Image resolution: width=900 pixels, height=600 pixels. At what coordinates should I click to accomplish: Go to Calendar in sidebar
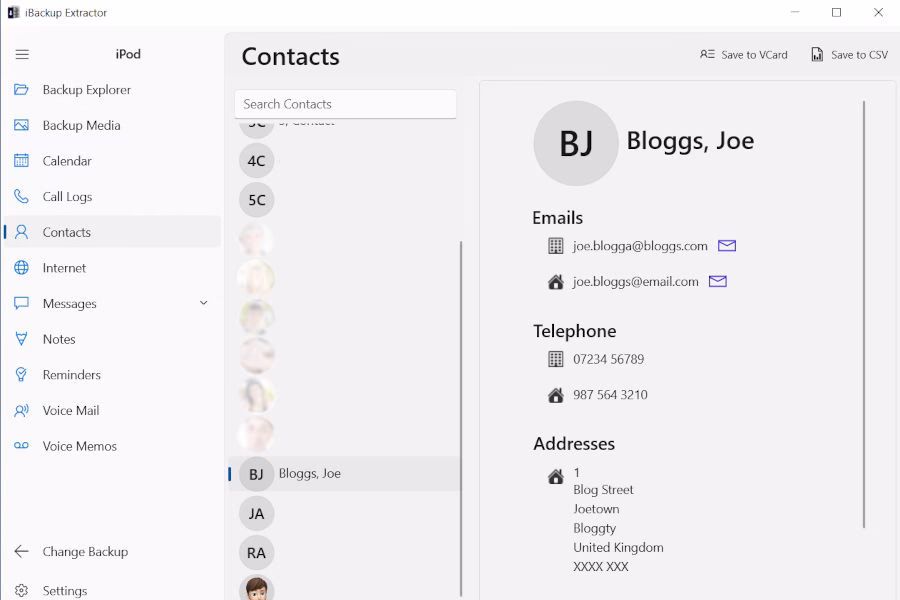[x=67, y=161]
